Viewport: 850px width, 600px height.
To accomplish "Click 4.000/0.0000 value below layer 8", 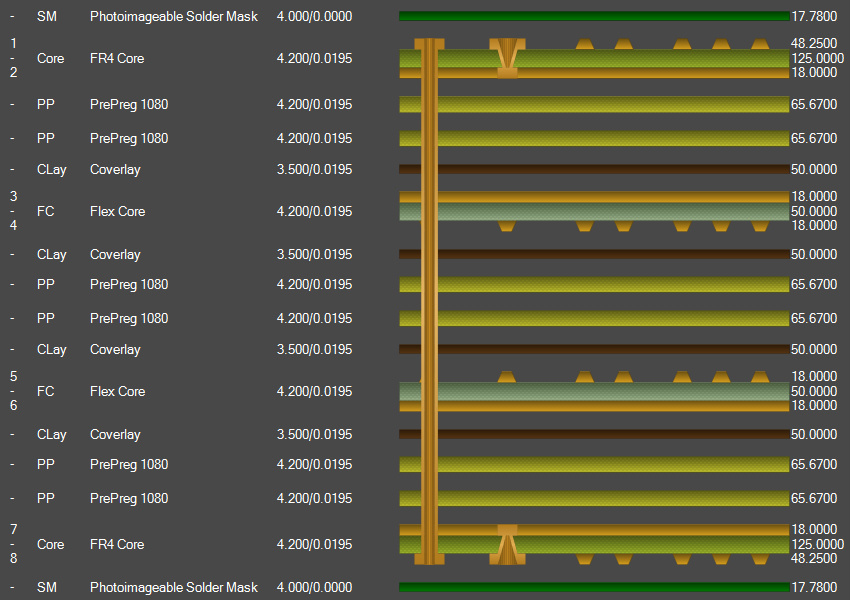I will click(314, 588).
